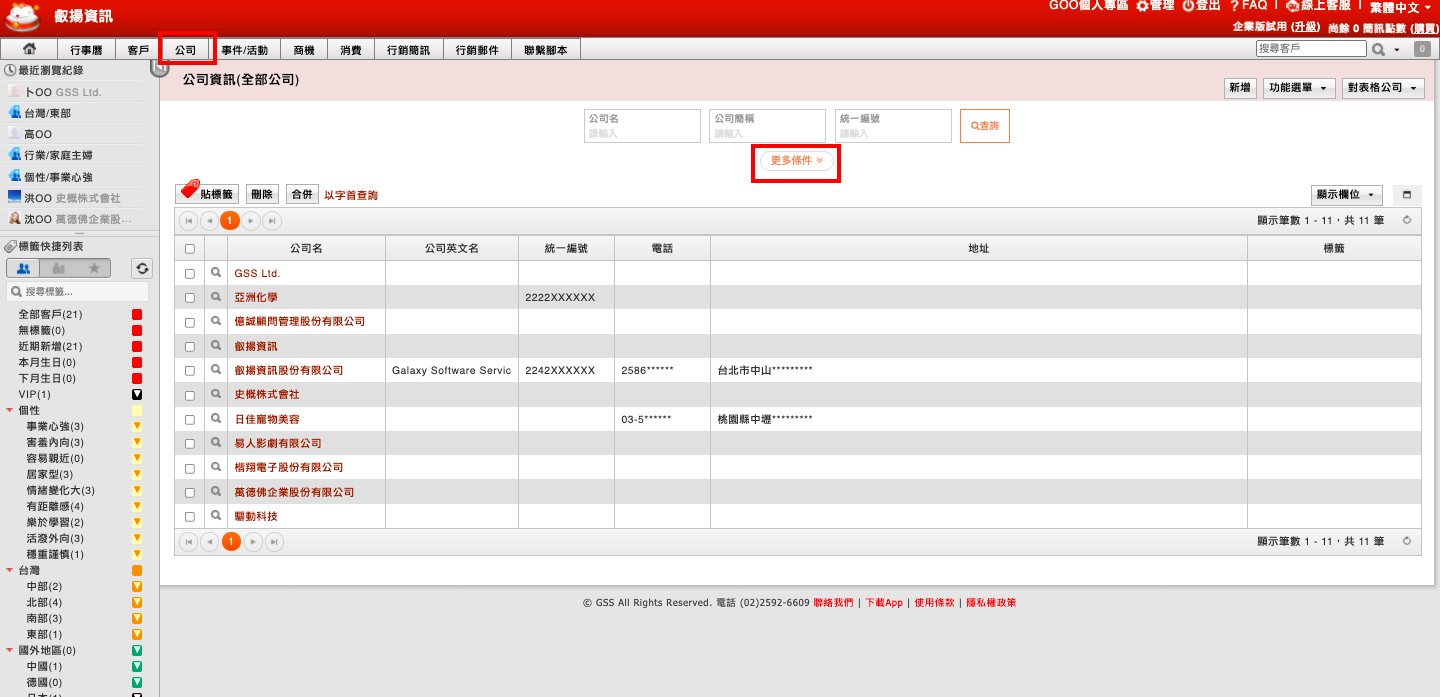Click the 新增 button

click(x=1240, y=88)
